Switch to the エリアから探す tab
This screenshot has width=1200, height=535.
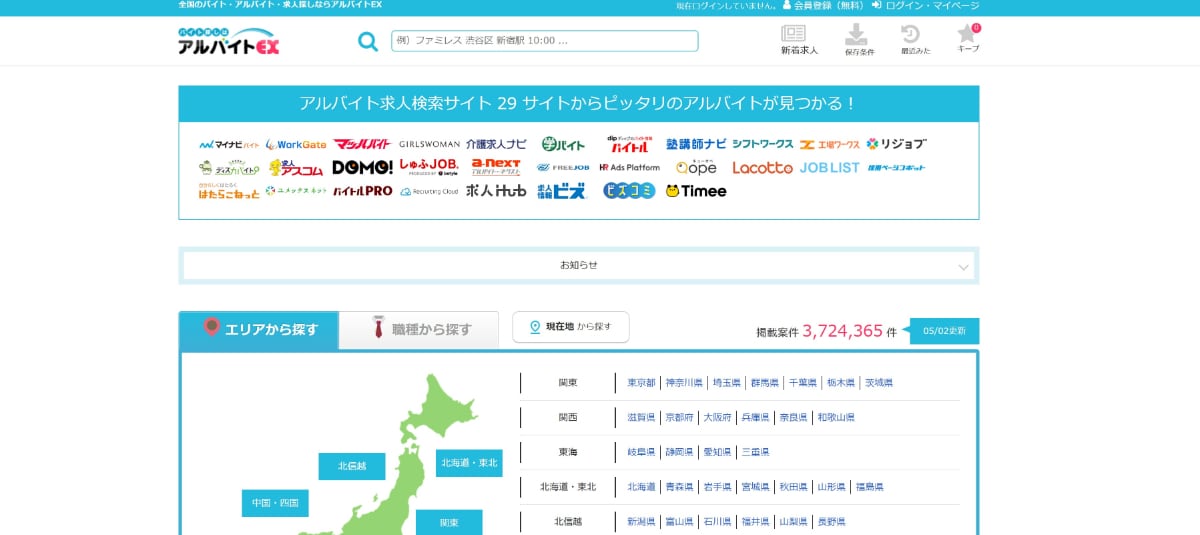point(259,329)
